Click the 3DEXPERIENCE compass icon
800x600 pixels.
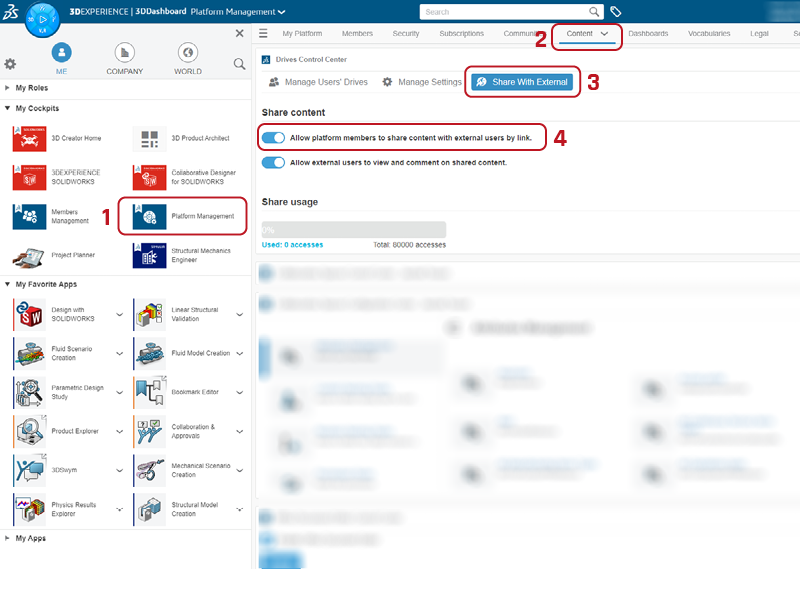[43, 18]
